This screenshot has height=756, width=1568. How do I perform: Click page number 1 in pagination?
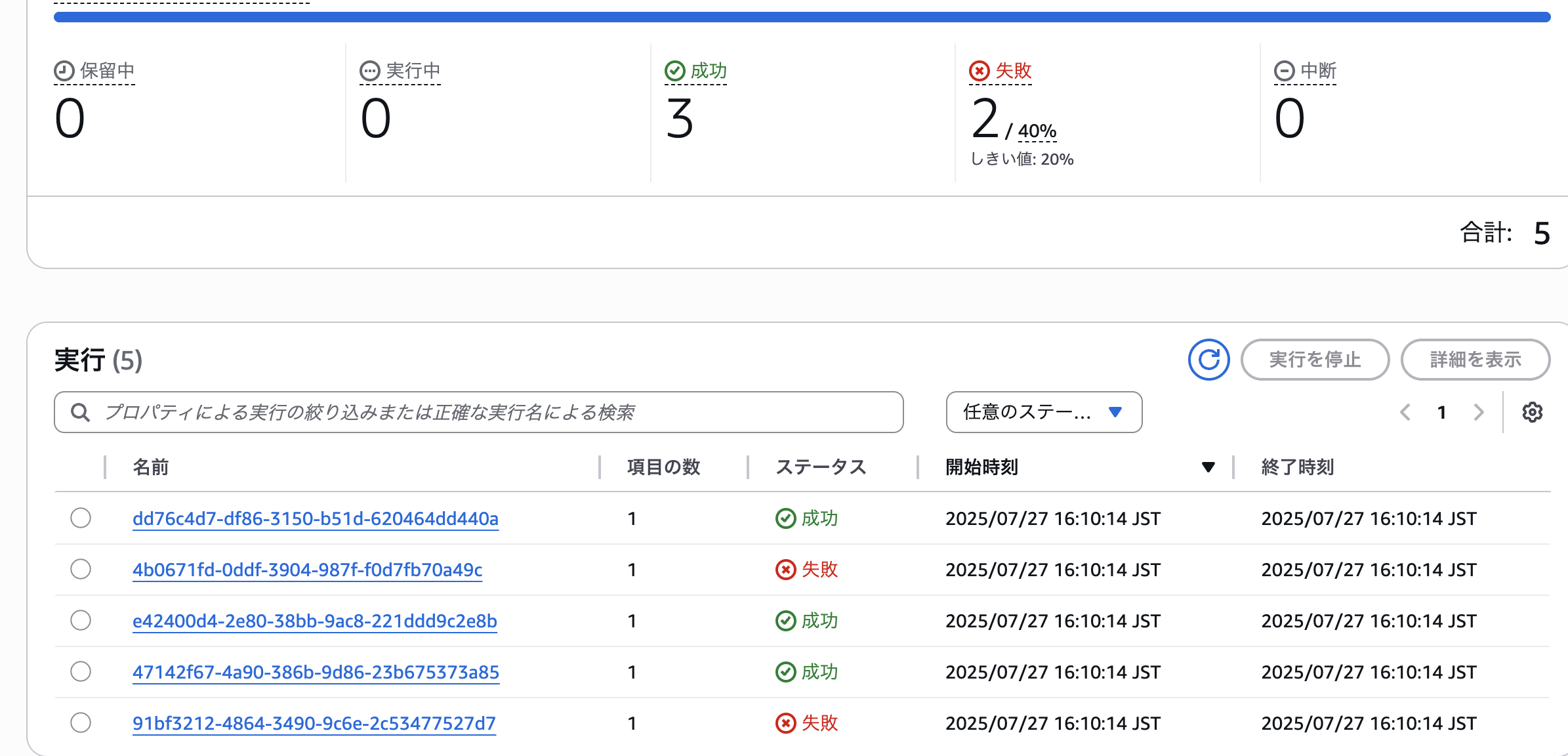[1441, 412]
